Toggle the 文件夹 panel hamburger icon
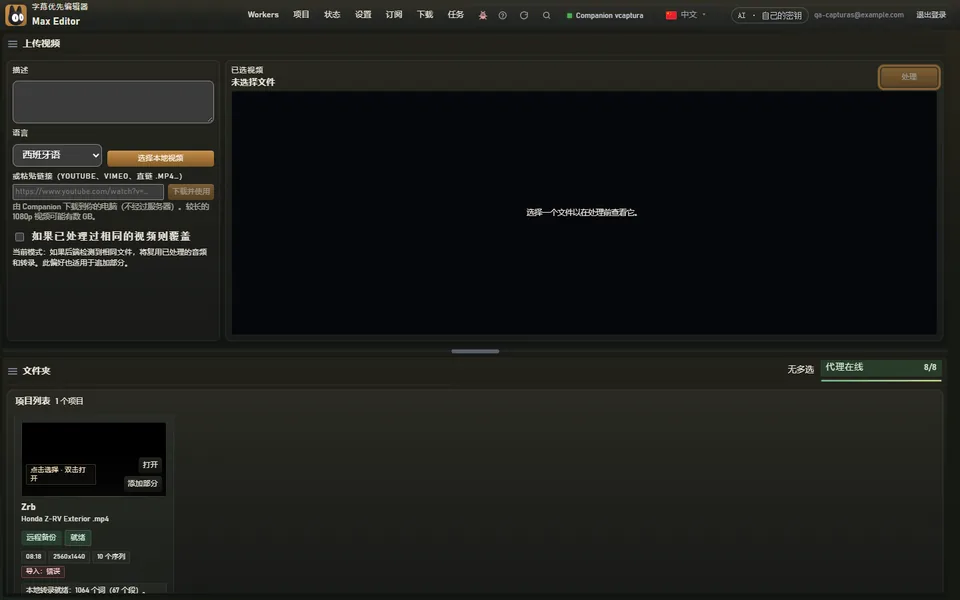Screen dimensions: 960x600 (12, 371)
